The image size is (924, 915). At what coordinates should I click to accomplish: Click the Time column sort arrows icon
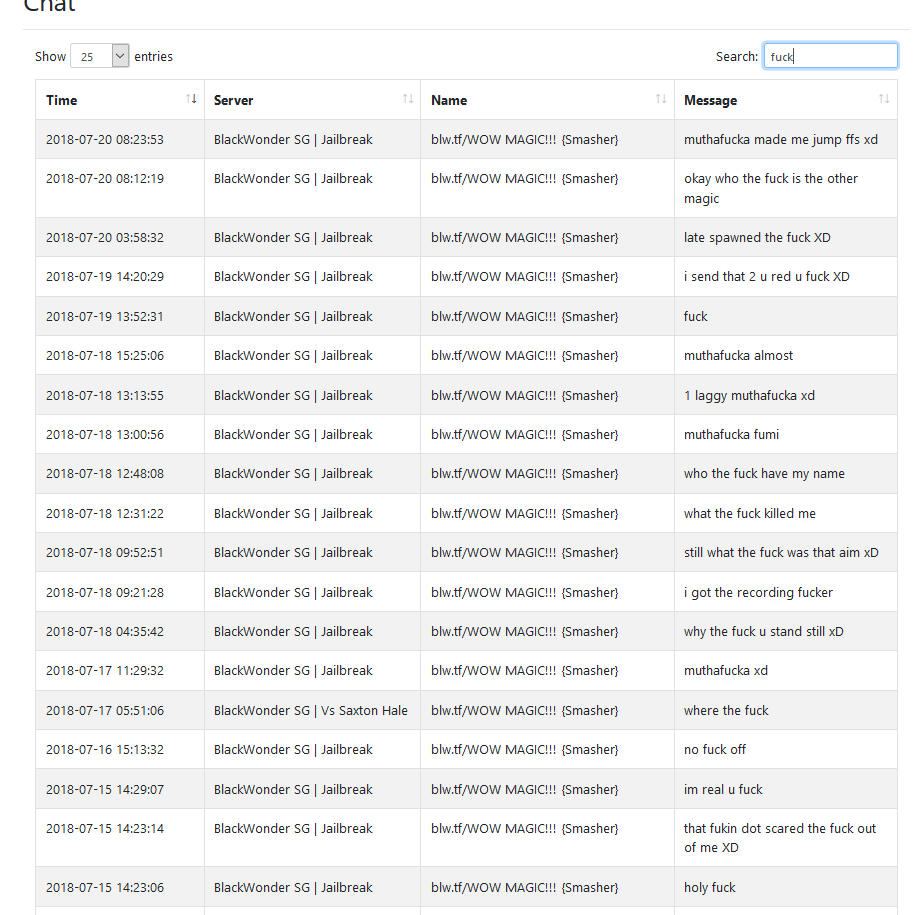tap(191, 99)
